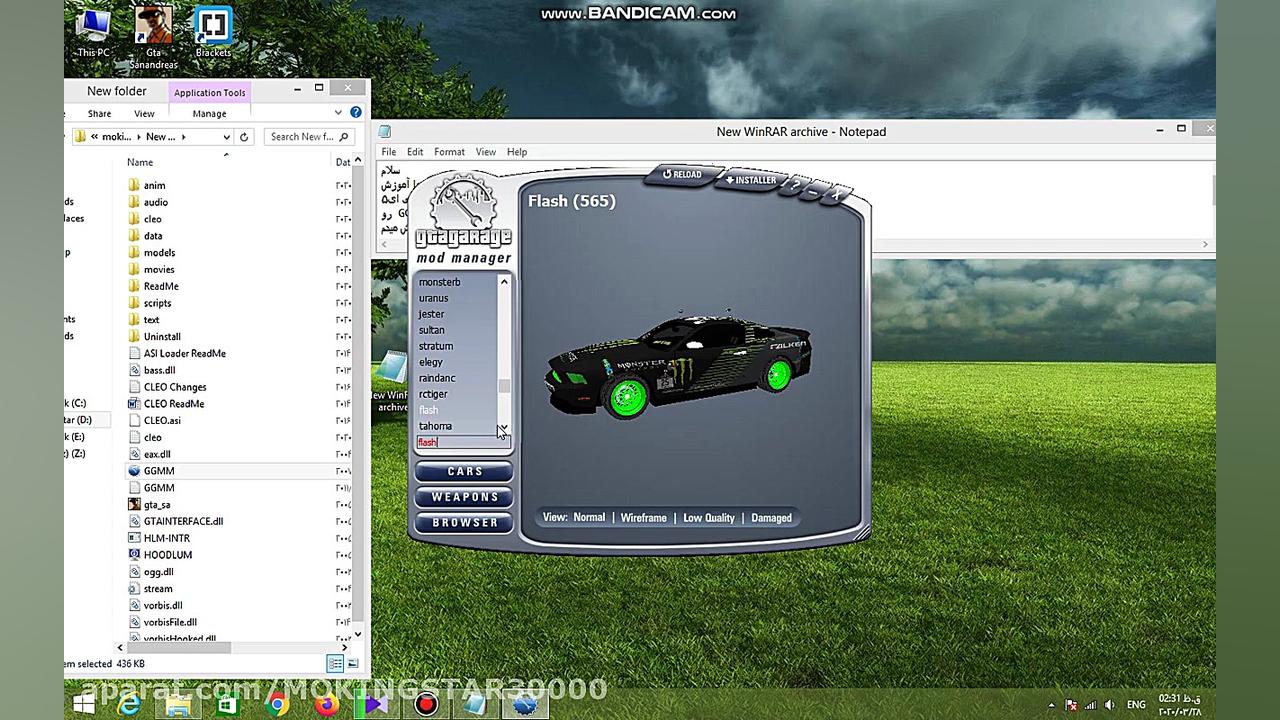1280x720 pixels.
Task: Switch car view to Low Quality
Action: 709,518
